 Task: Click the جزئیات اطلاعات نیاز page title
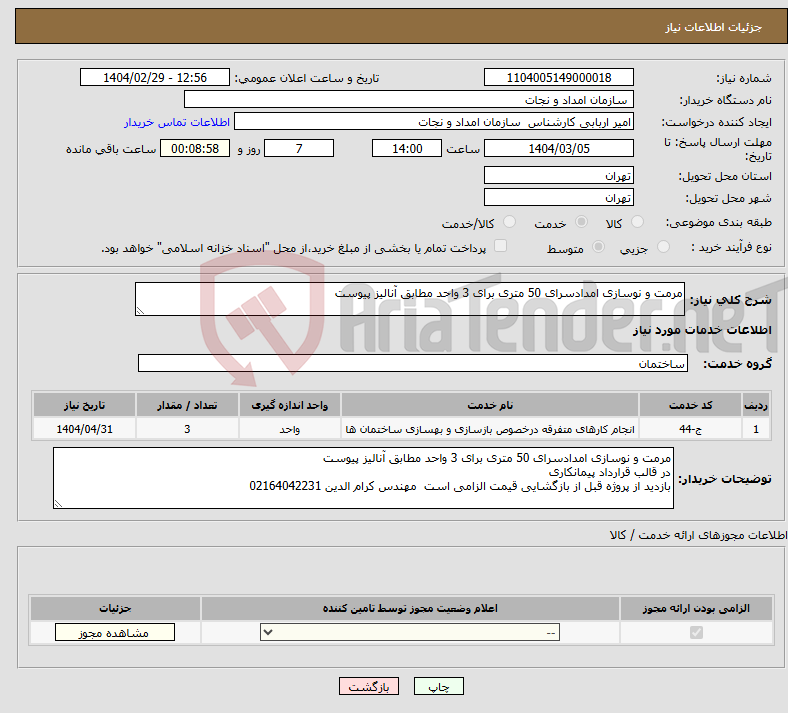[714, 27]
